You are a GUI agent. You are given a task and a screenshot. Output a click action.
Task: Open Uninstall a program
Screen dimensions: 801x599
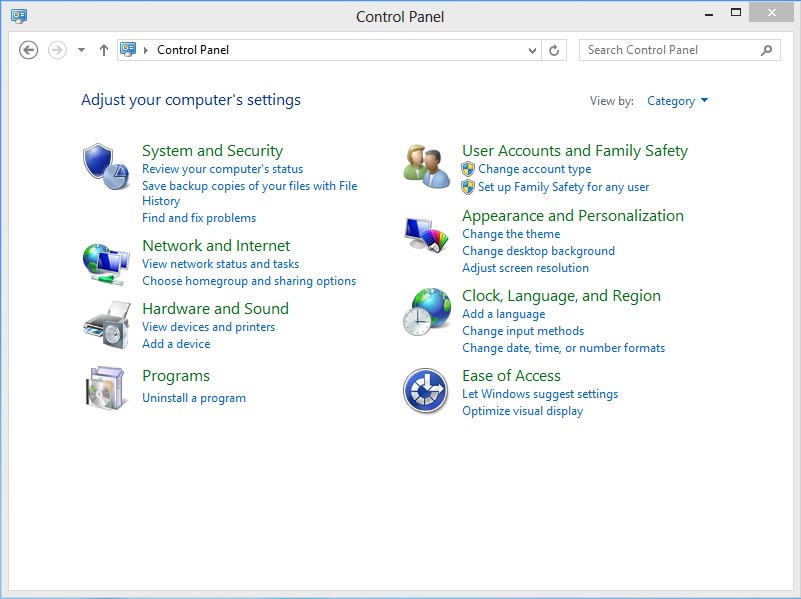point(194,398)
